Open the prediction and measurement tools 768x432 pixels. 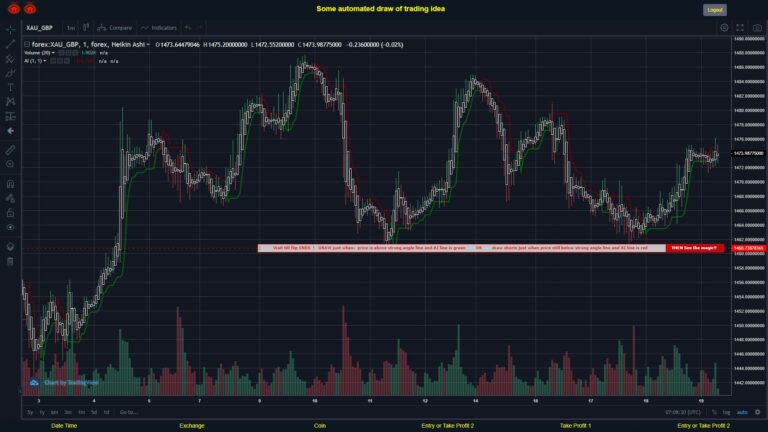pos(10,117)
